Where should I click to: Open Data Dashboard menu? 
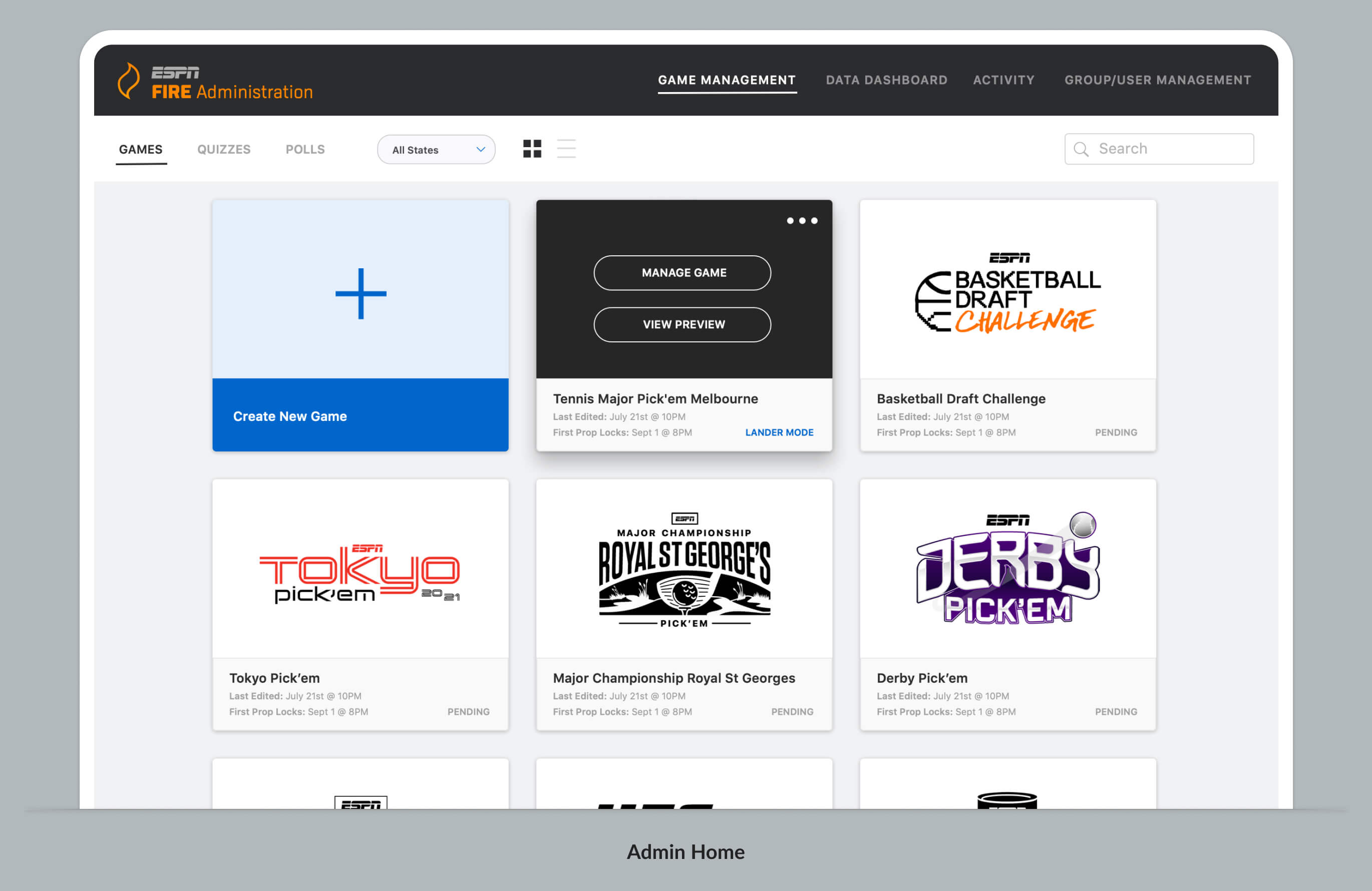(886, 80)
